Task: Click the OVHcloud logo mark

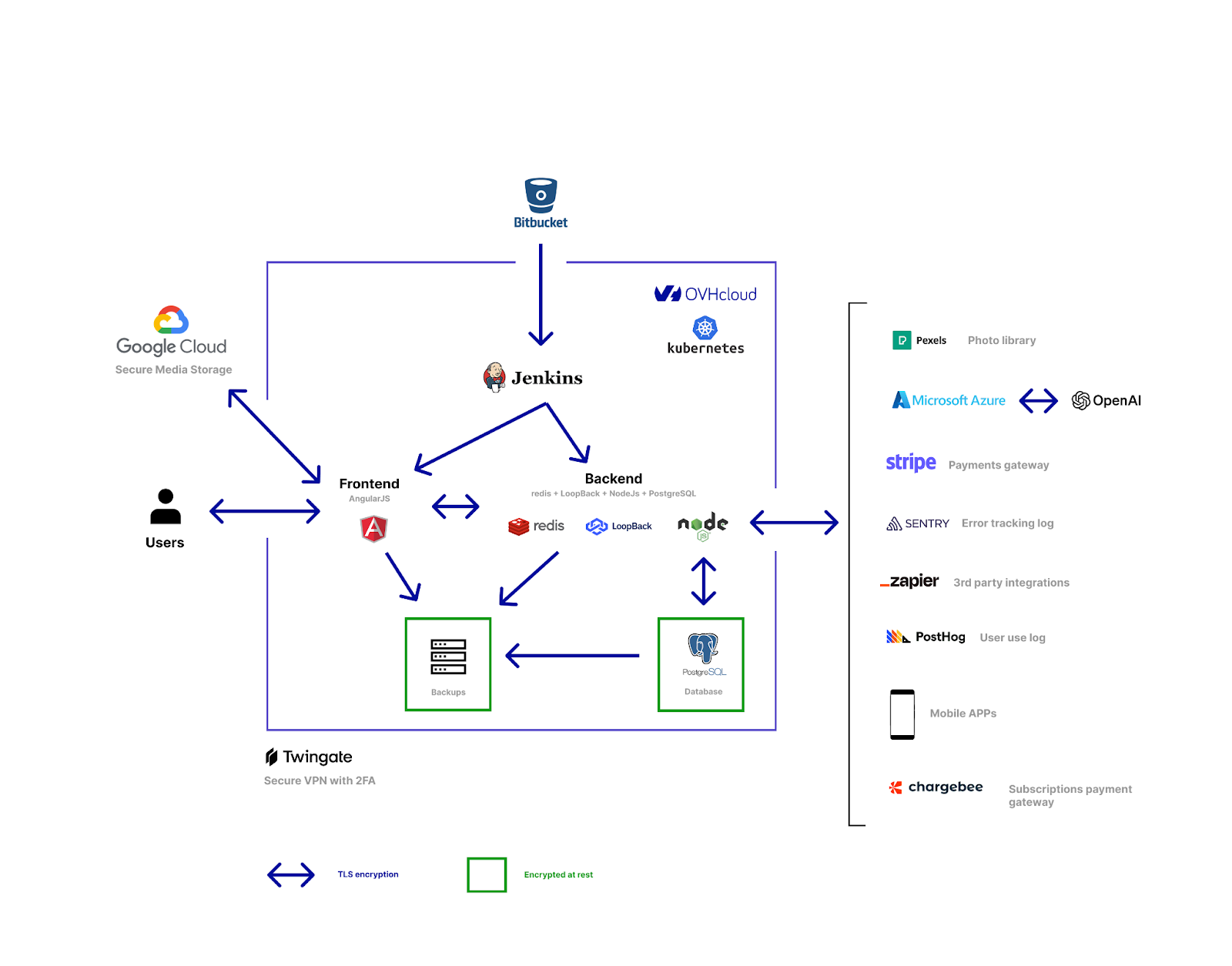Action: (x=668, y=293)
